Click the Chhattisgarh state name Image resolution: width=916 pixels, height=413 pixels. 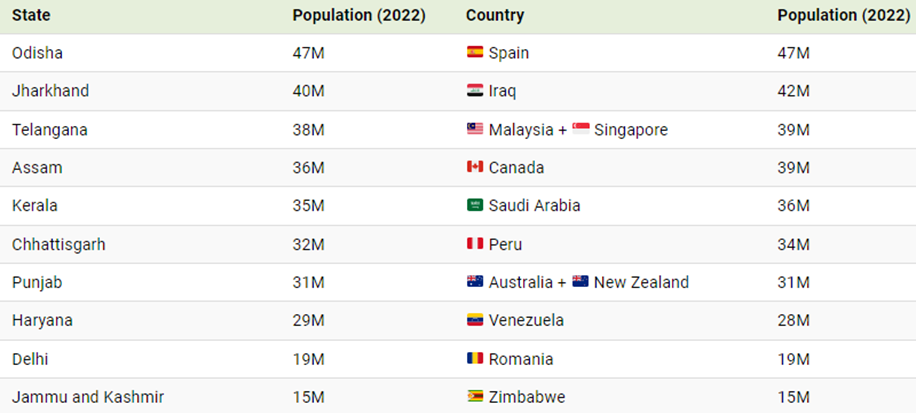[x=58, y=244]
